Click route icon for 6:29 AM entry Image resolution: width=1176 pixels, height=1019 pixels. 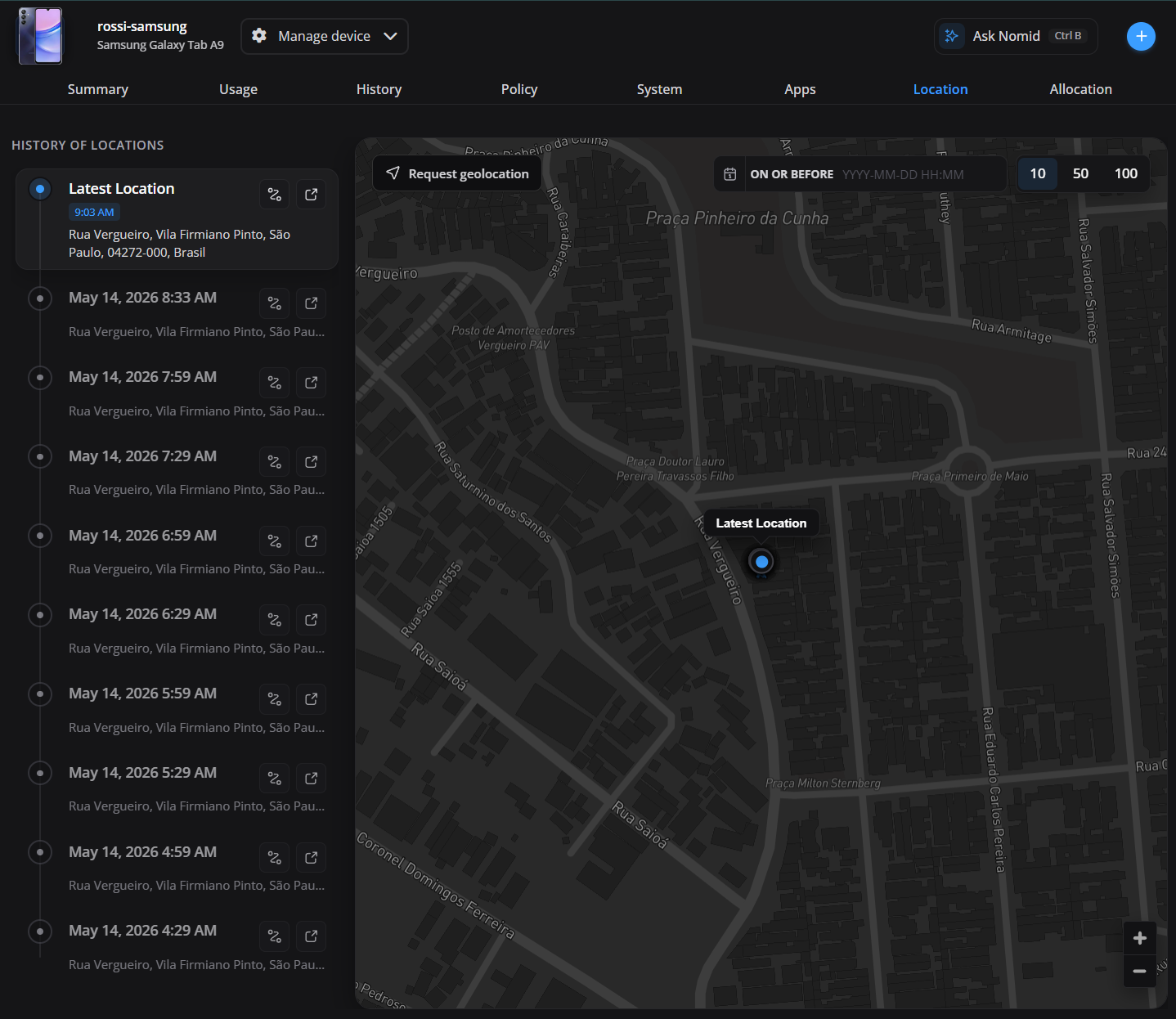tap(275, 620)
